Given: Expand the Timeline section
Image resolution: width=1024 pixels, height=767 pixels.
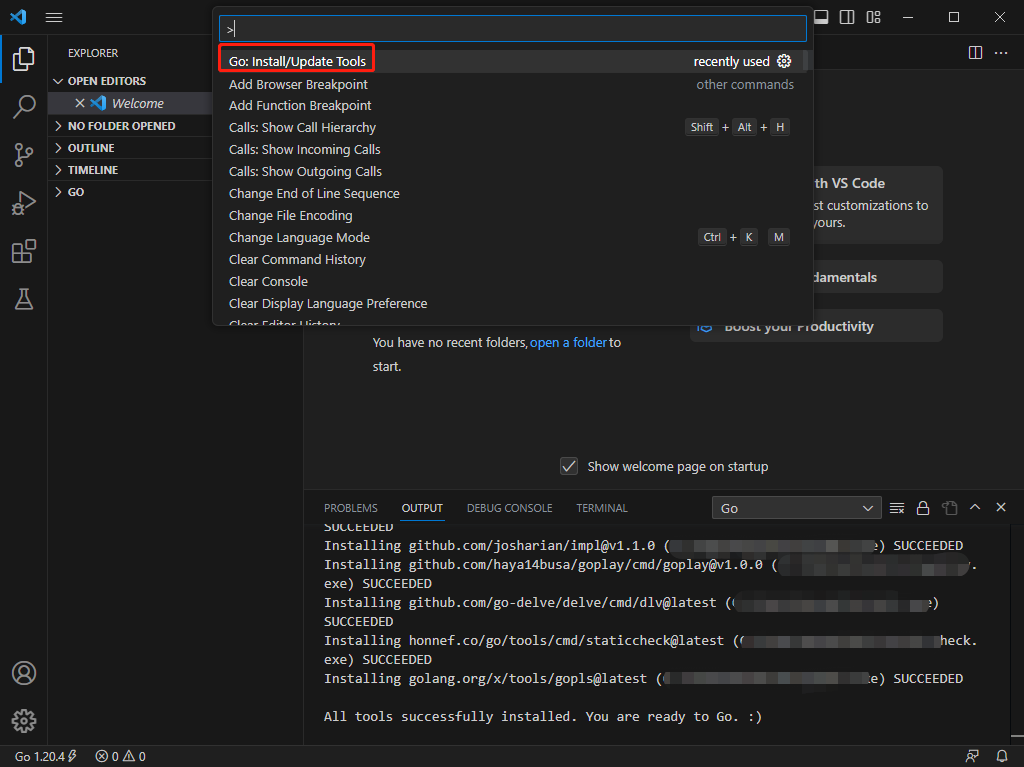Looking at the screenshot, I should [130, 170].
